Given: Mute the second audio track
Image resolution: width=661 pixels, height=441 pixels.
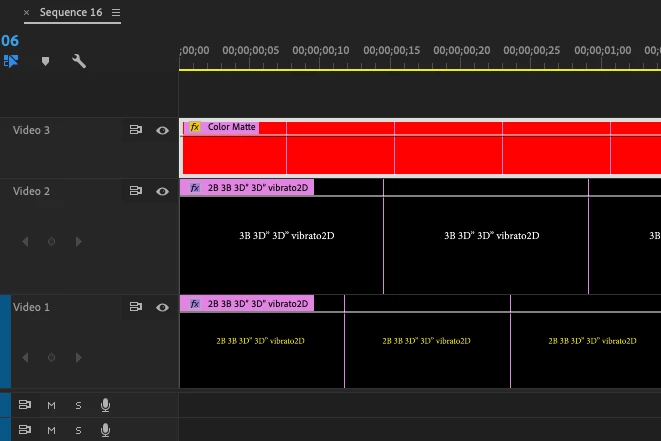Looking at the screenshot, I should click(51, 430).
